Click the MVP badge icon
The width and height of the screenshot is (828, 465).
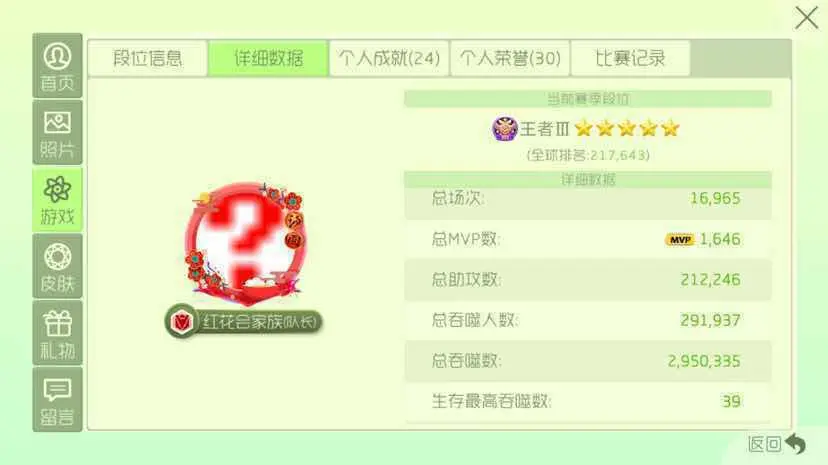(x=680, y=240)
